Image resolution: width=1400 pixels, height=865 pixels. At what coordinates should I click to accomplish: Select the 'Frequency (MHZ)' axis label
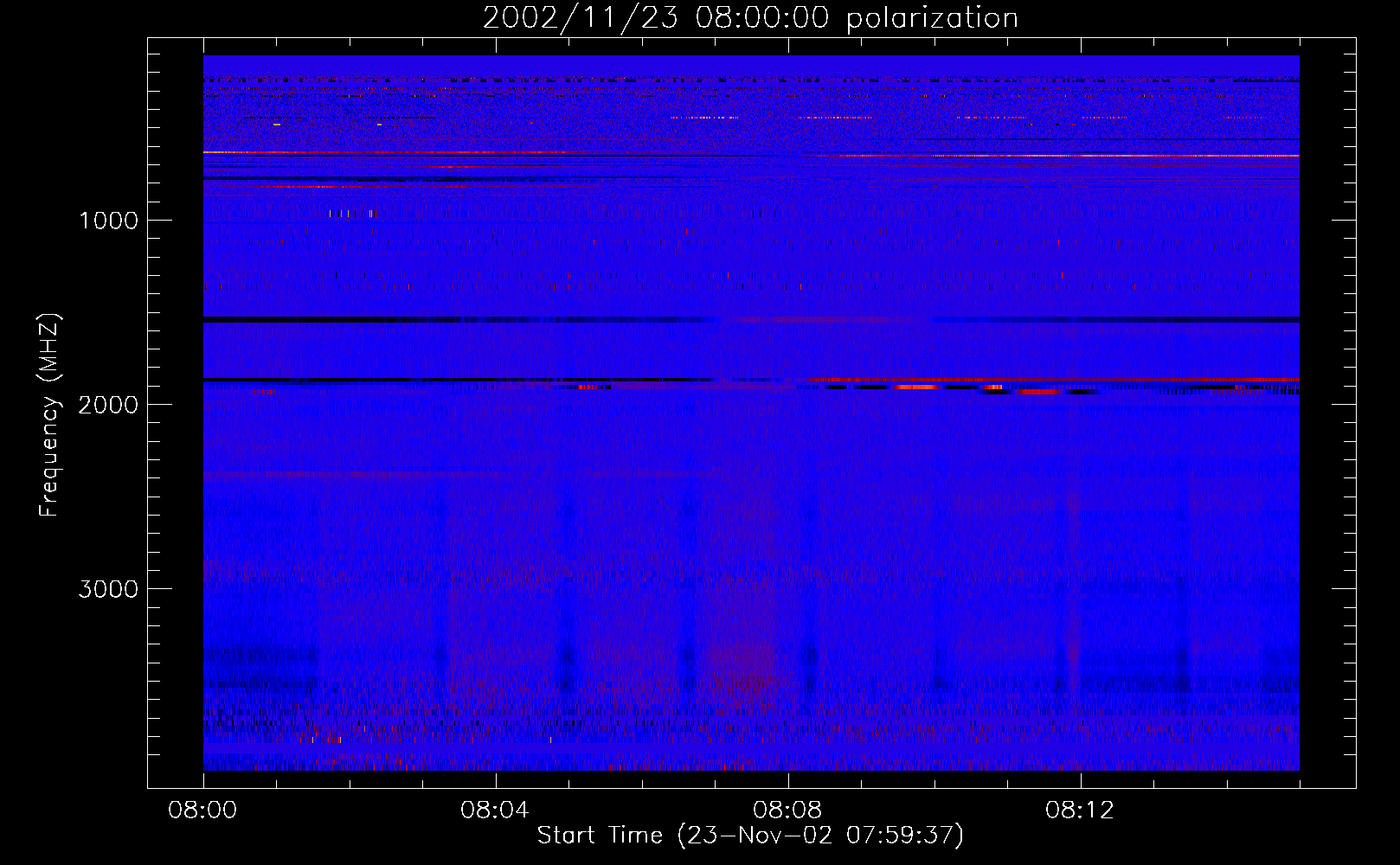point(49,414)
